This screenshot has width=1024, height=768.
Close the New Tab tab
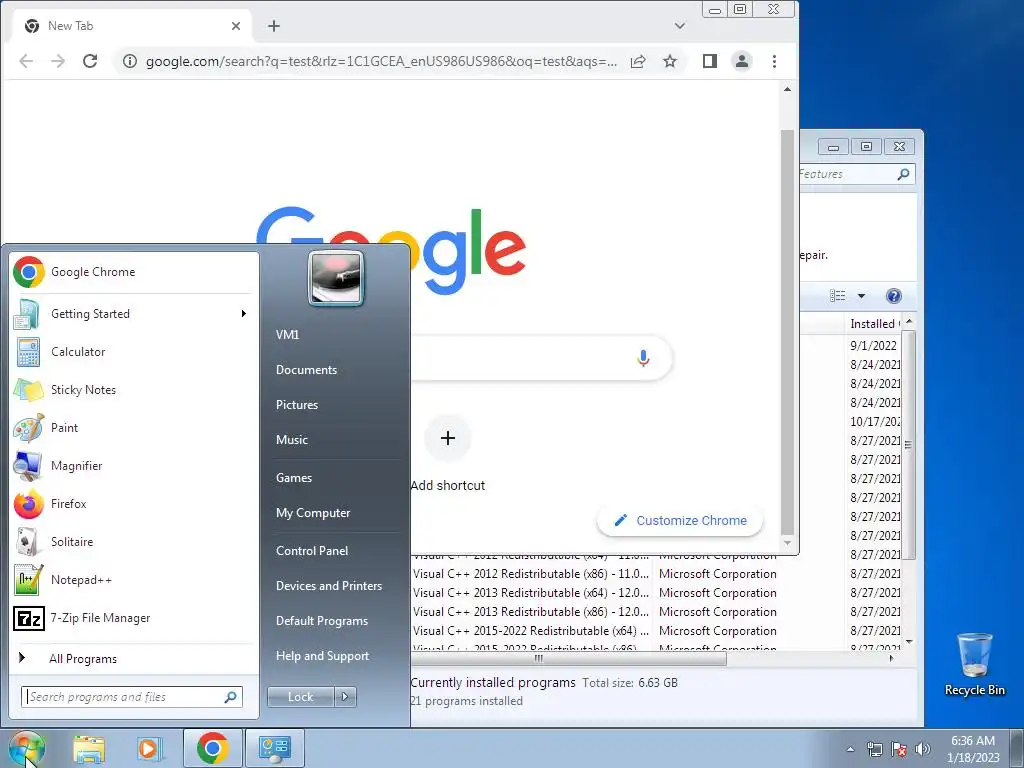[x=236, y=26]
